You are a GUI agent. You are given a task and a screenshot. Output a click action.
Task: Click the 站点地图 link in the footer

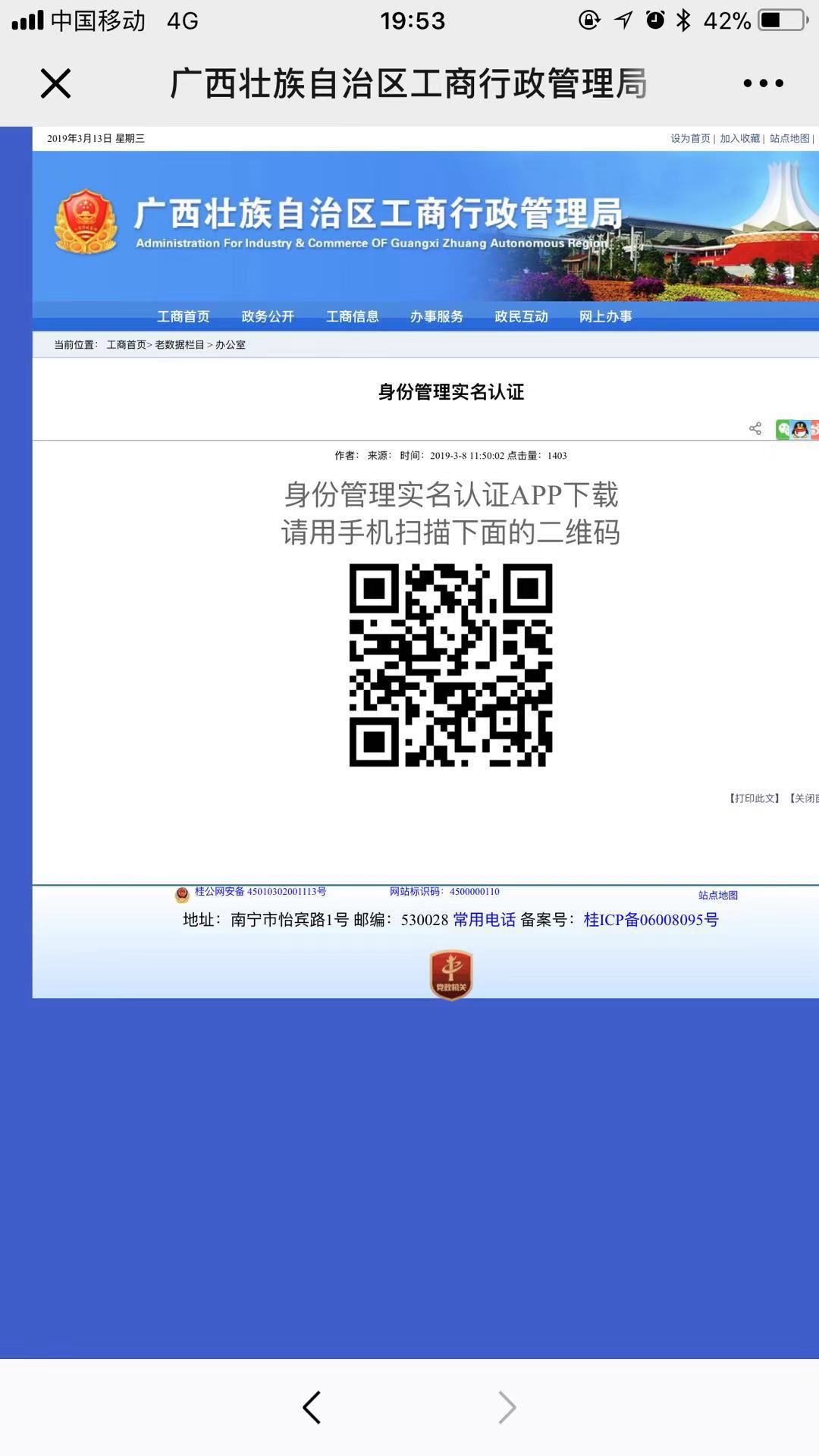point(717,895)
